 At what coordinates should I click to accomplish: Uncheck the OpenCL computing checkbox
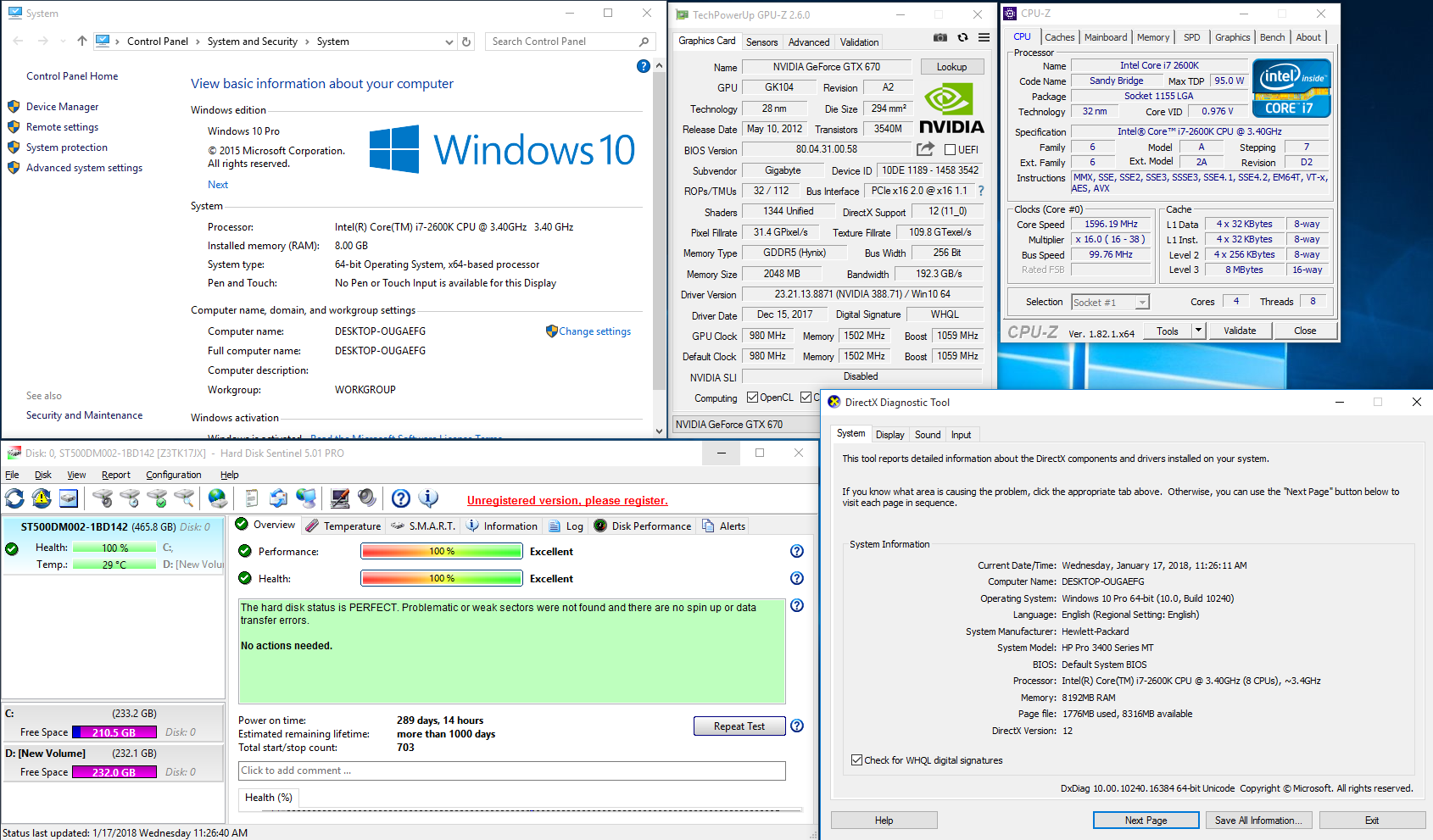tap(752, 398)
